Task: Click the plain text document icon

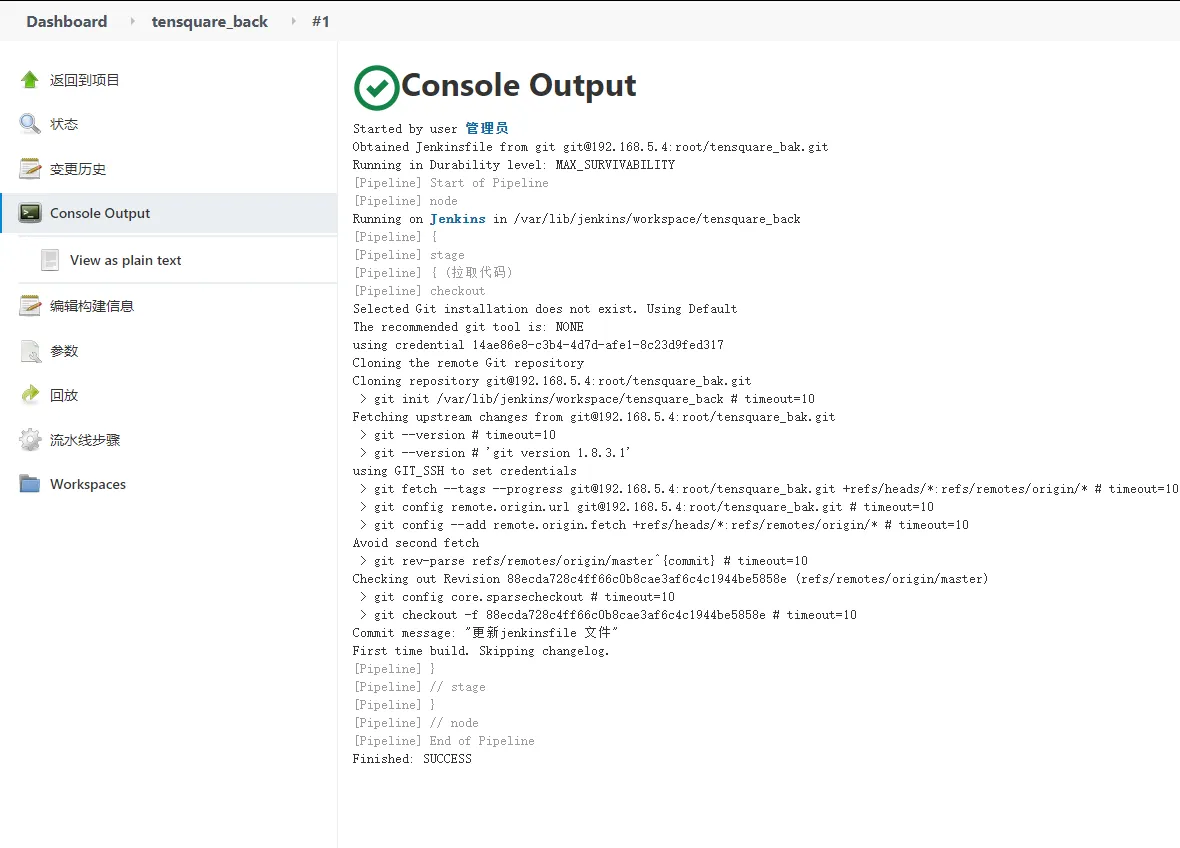Action: click(x=50, y=260)
